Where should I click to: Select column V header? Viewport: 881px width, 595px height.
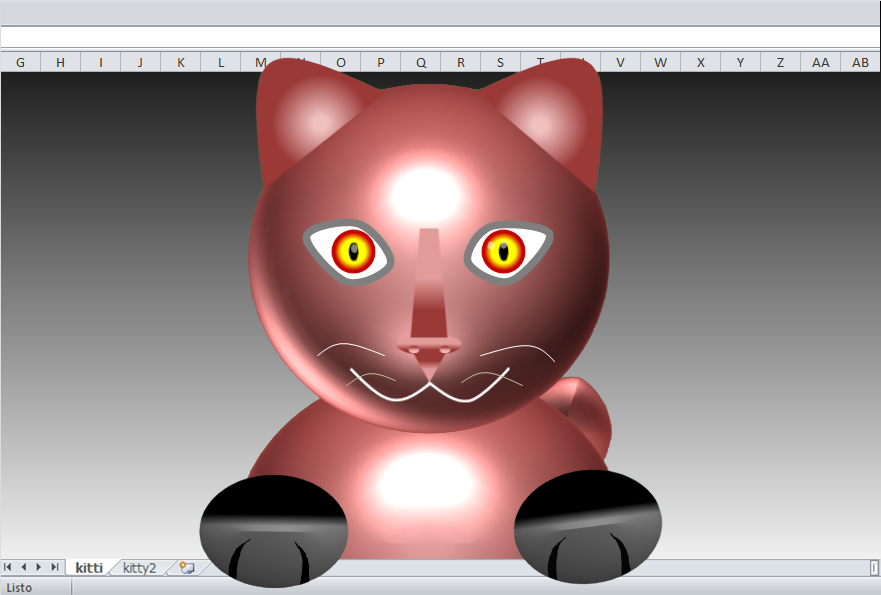(620, 62)
